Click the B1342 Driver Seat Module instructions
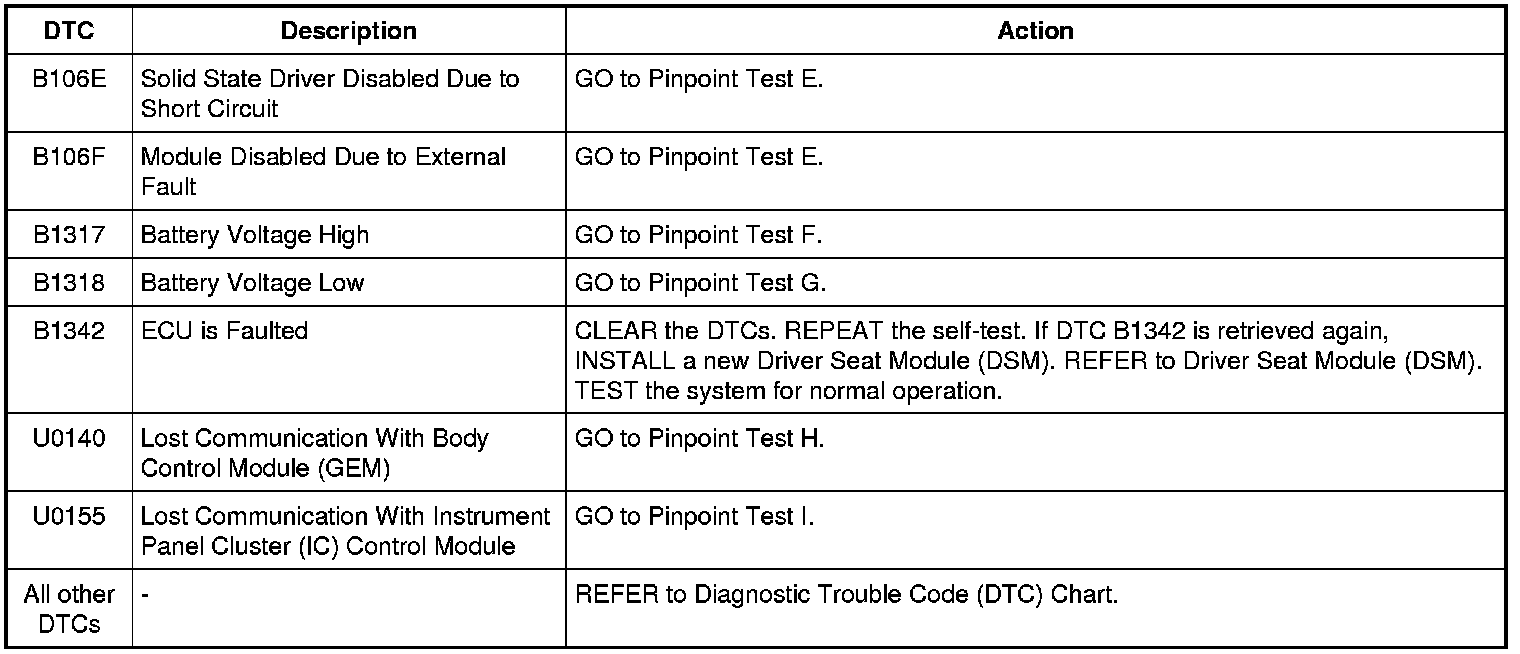The height and width of the screenshot is (654, 1520). coord(1027,361)
